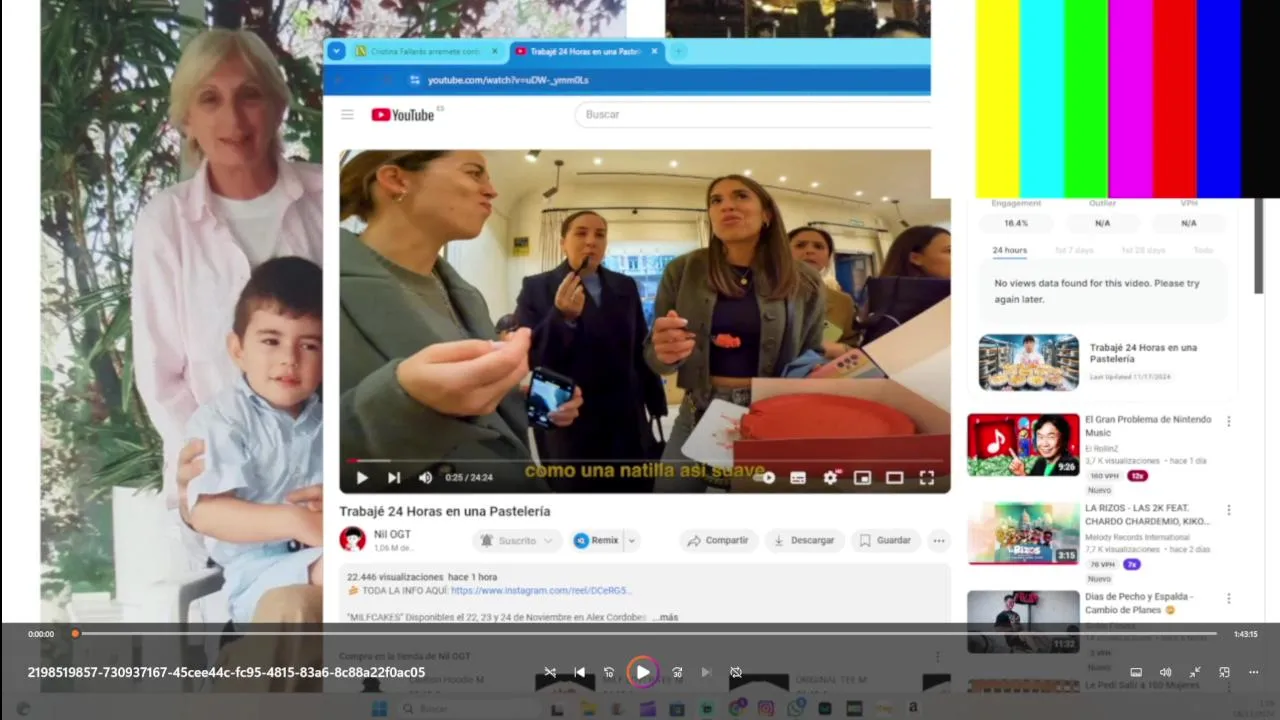This screenshot has height=720, width=1280.
Task: Toggle YouTube theater mode
Action: (894, 478)
